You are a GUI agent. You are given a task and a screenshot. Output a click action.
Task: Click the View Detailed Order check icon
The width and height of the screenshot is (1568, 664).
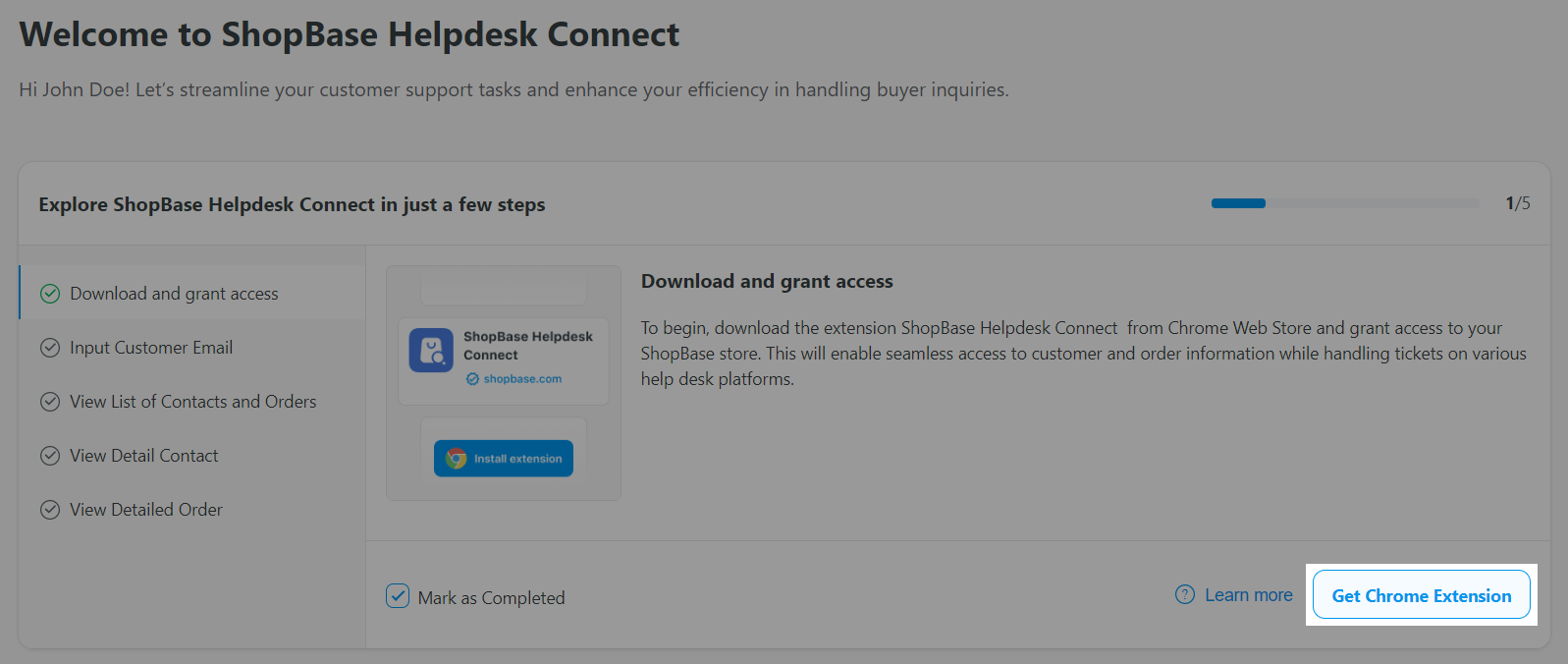tap(50, 510)
